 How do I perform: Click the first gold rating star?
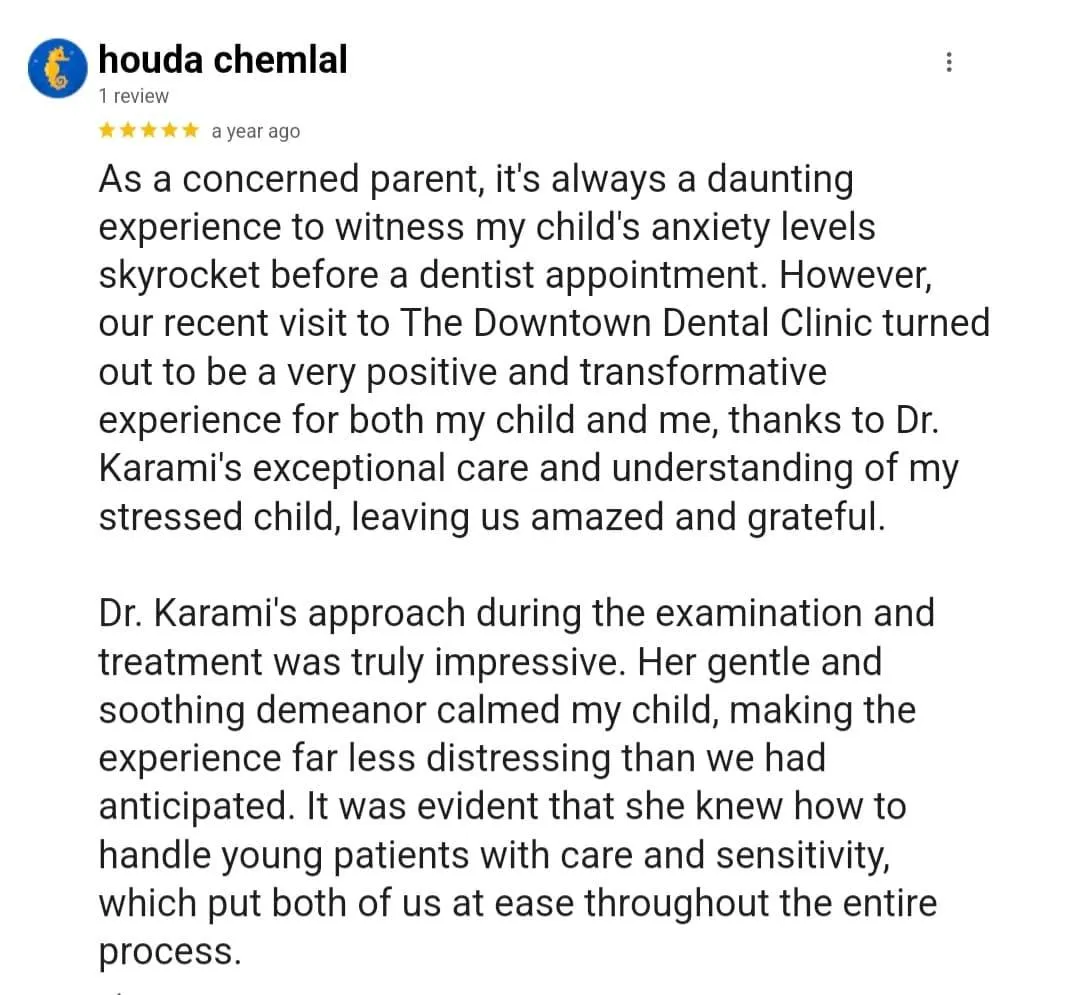[107, 130]
